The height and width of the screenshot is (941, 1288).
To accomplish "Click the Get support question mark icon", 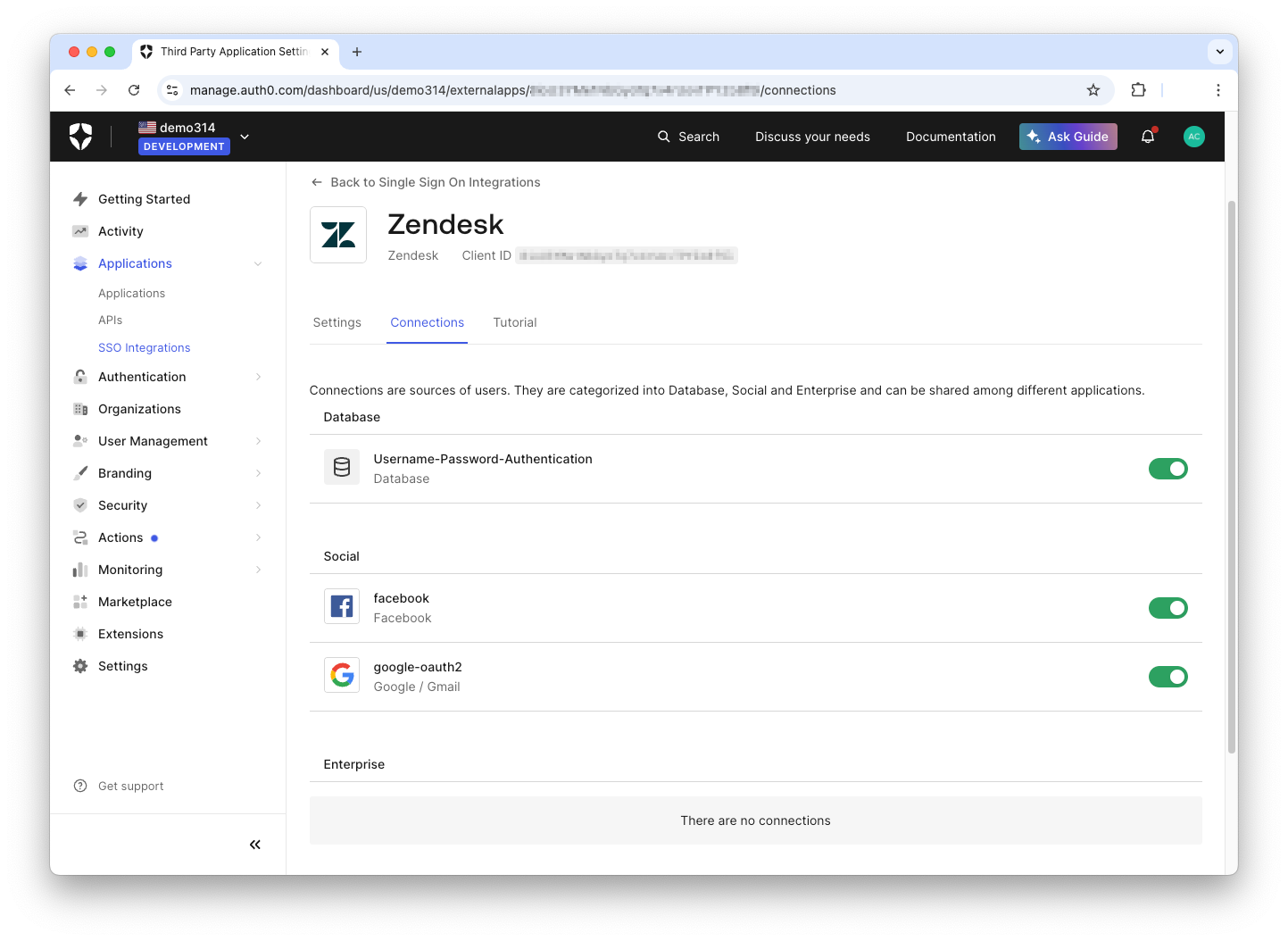I will (x=80, y=786).
